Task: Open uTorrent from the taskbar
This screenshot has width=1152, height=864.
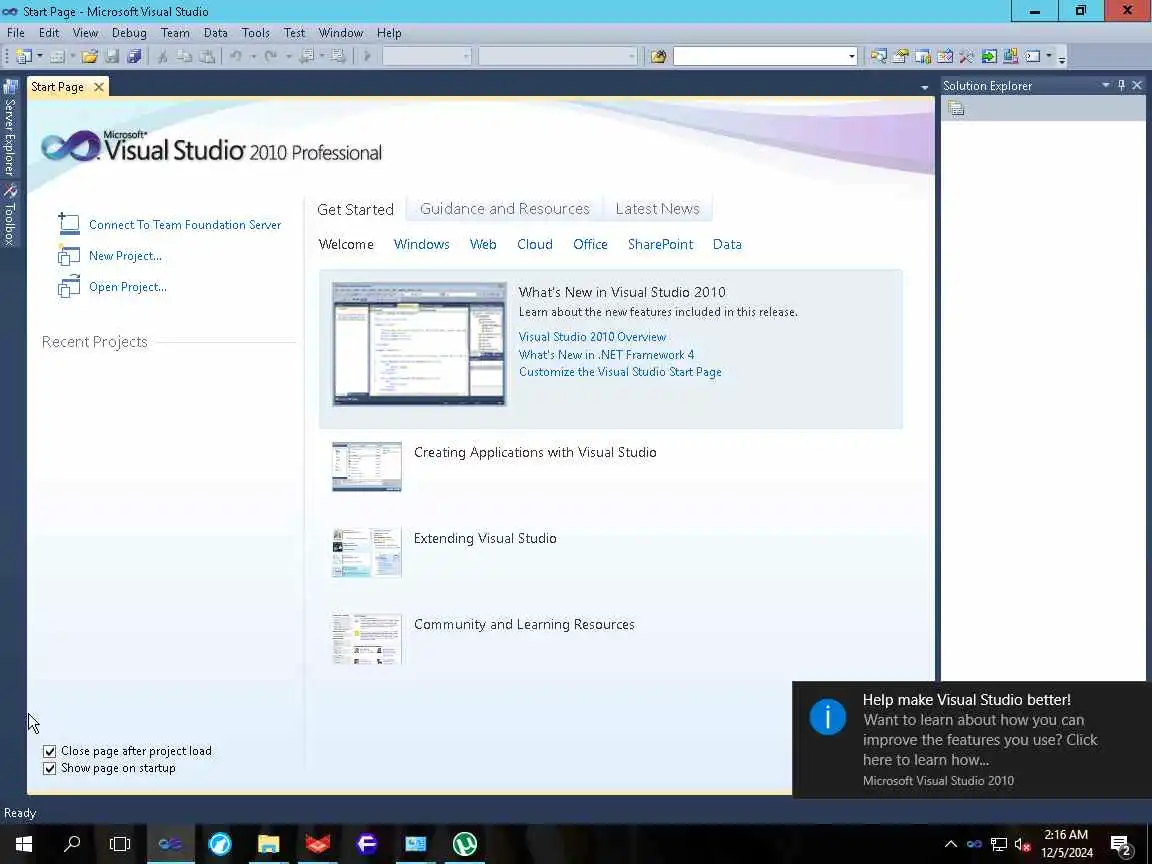Action: tap(464, 843)
